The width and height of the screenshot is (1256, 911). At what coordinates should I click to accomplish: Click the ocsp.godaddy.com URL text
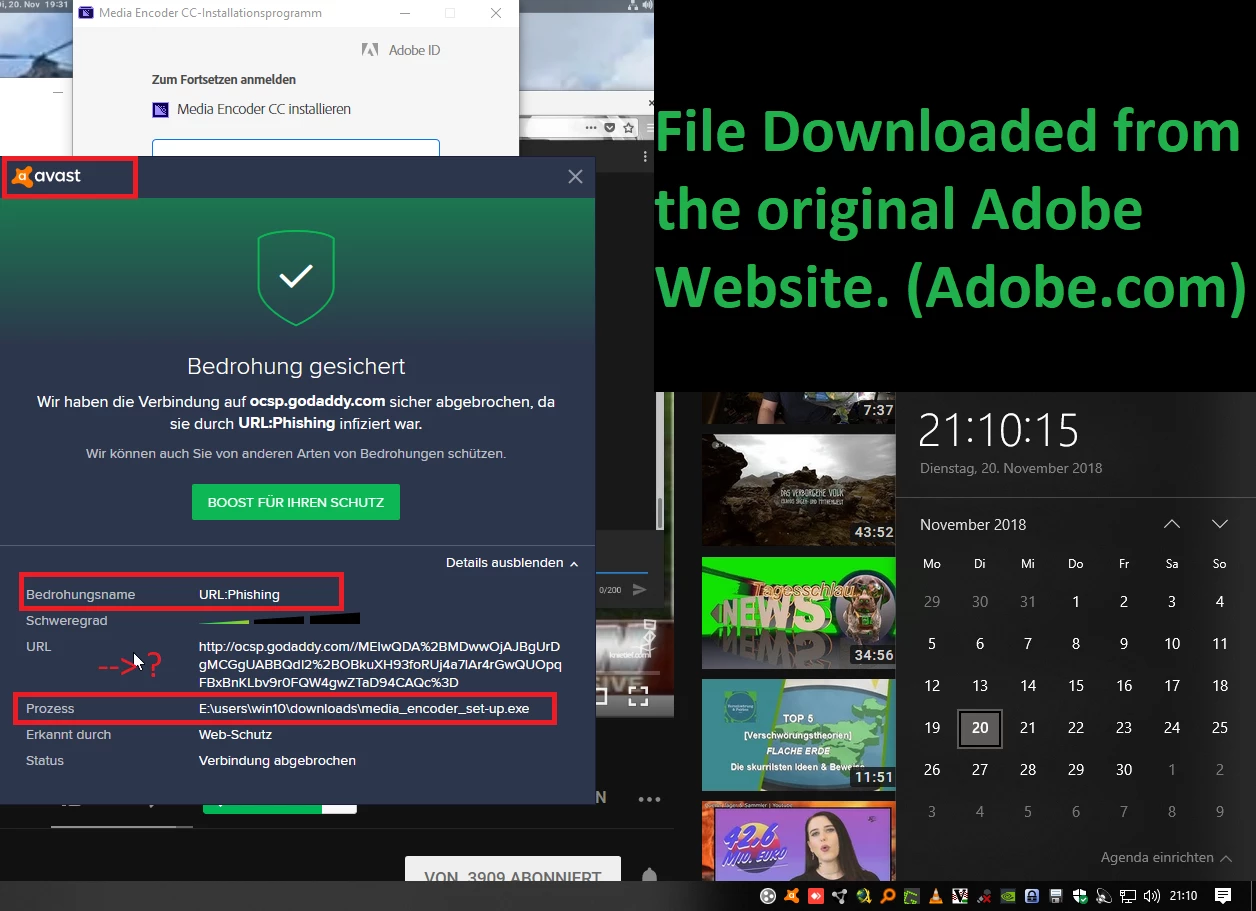[380, 664]
